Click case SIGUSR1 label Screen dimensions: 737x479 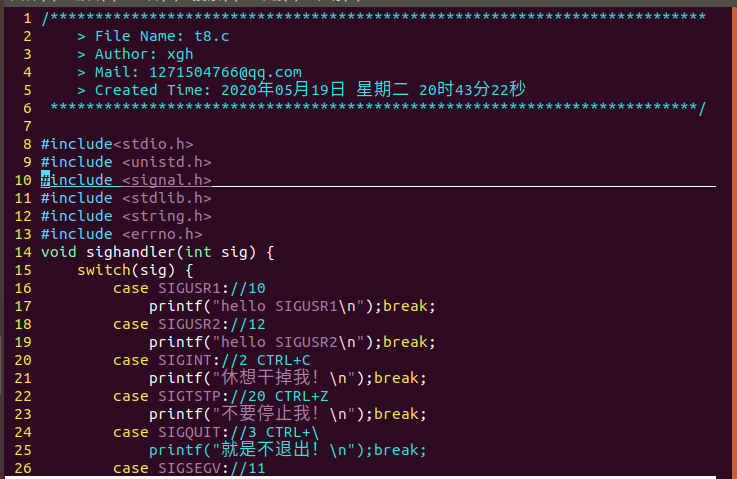[170, 288]
